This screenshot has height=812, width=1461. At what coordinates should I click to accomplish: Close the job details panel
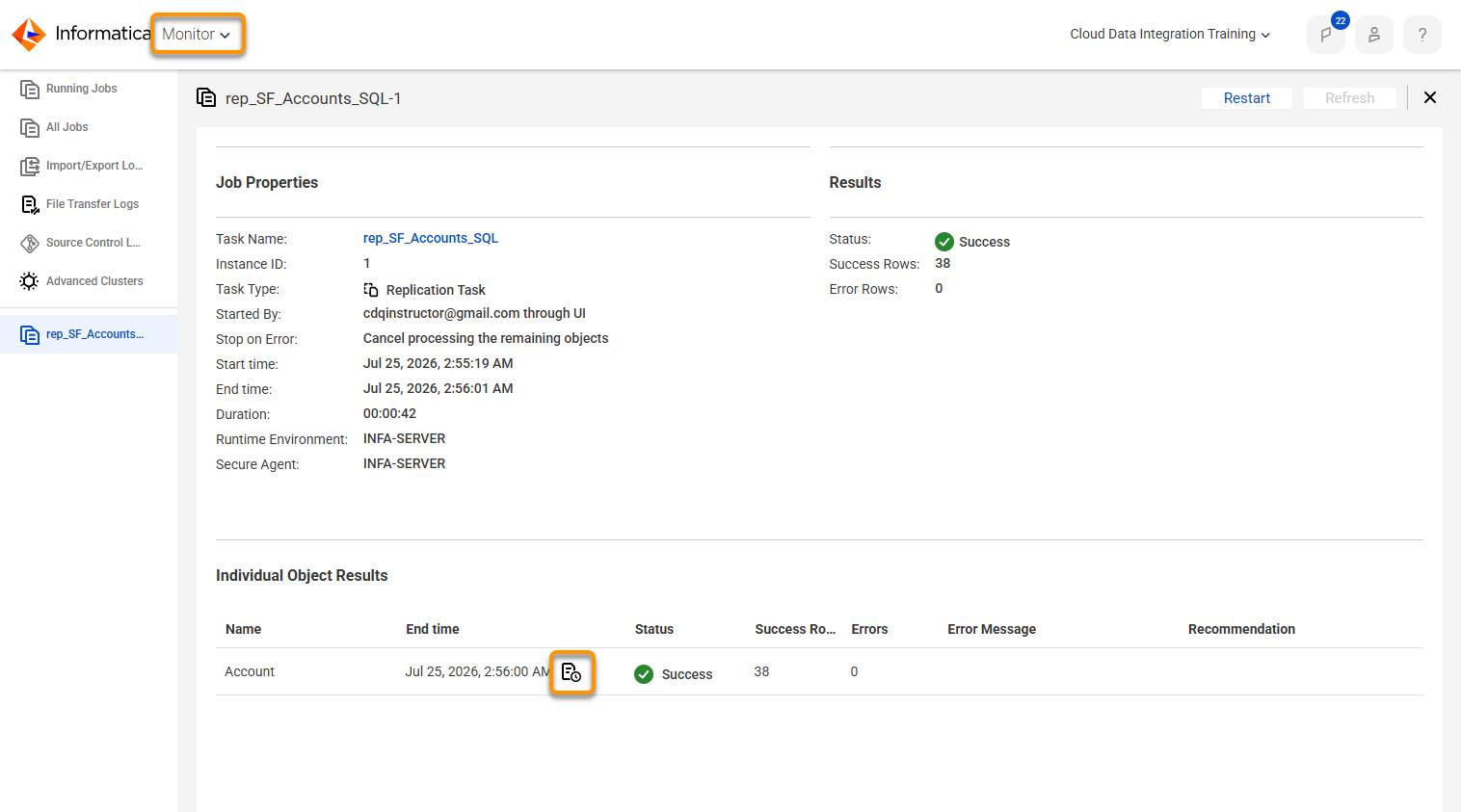(1430, 97)
